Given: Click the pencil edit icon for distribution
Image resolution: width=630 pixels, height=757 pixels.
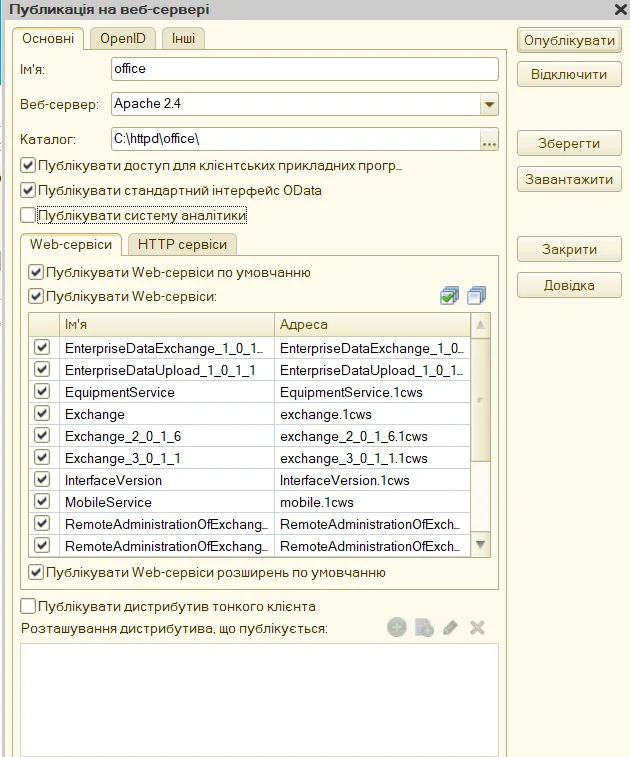Looking at the screenshot, I should 450,627.
